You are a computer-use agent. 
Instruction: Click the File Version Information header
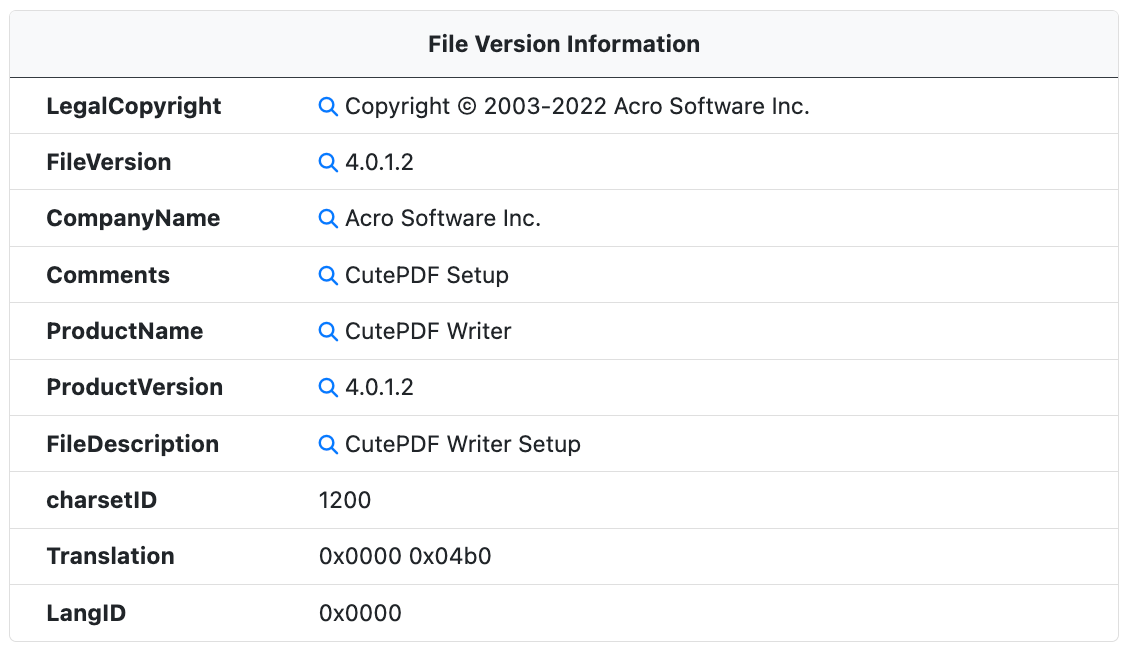[x=564, y=44]
